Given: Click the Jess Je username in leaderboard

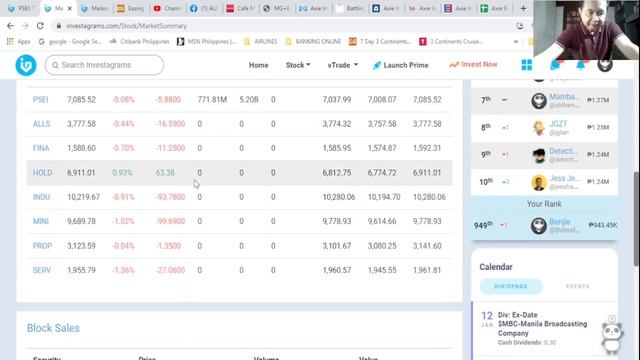Looking at the screenshot, I should tap(564, 178).
